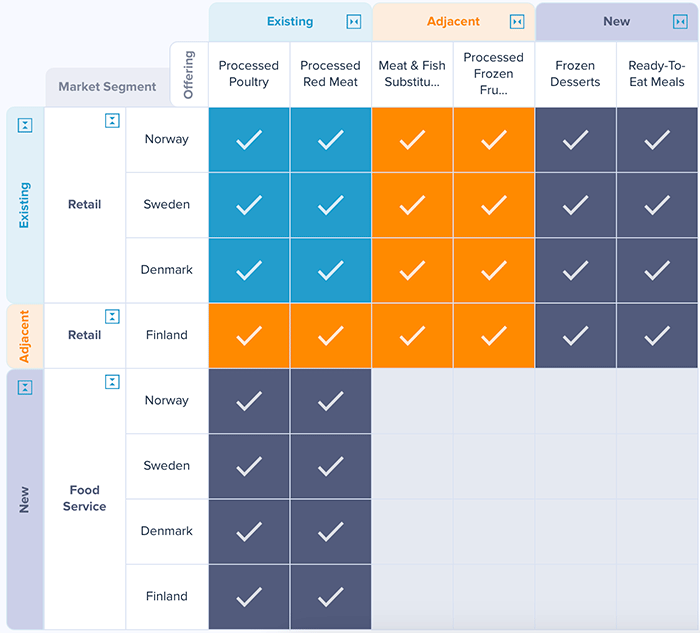This screenshot has width=700, height=633.
Task: Collapse the Finland Retail segment row
Action: tap(112, 317)
